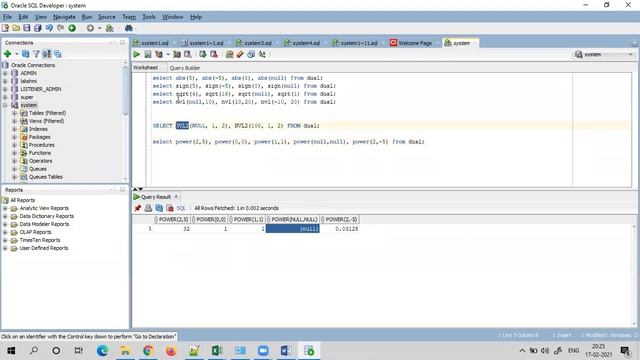Open the Navigate menu
Image resolution: width=640 pixels, height=360 pixels.
64,17
